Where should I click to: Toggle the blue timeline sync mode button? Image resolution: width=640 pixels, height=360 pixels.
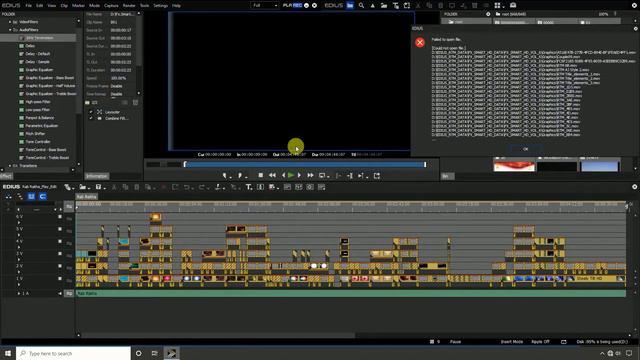click(x=31, y=196)
